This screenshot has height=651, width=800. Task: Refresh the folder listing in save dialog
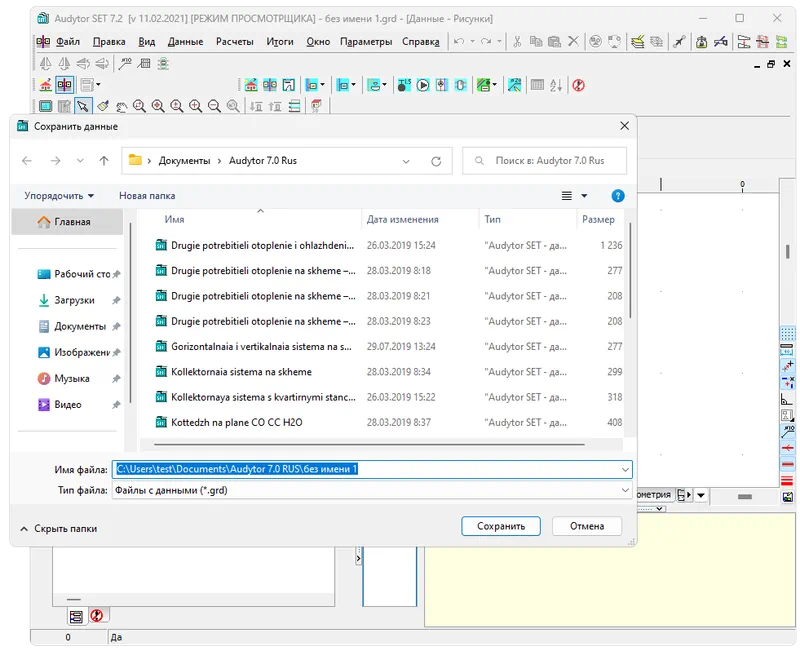(x=436, y=161)
